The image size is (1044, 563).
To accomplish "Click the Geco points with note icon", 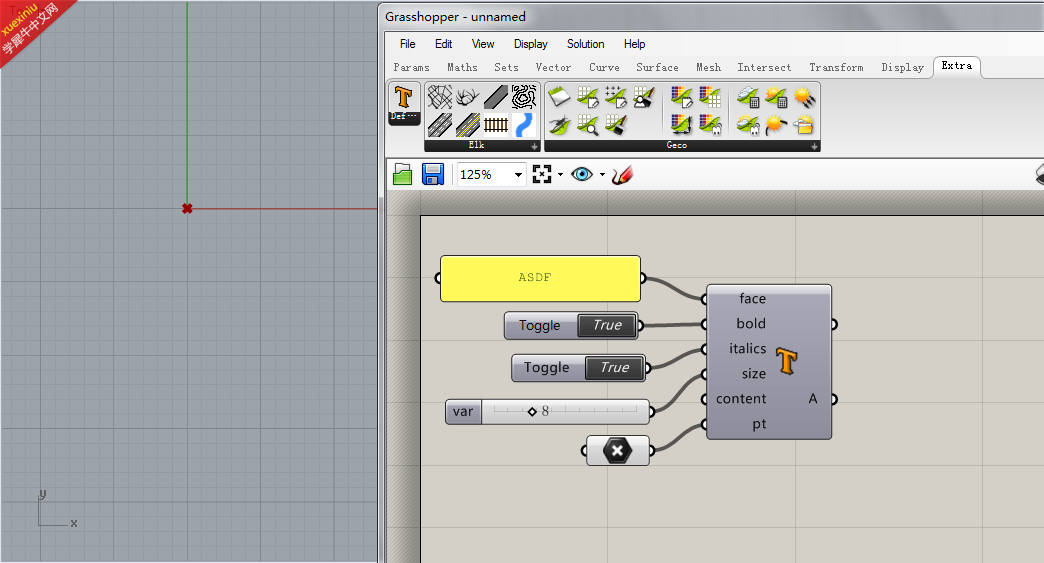I will tap(615, 97).
